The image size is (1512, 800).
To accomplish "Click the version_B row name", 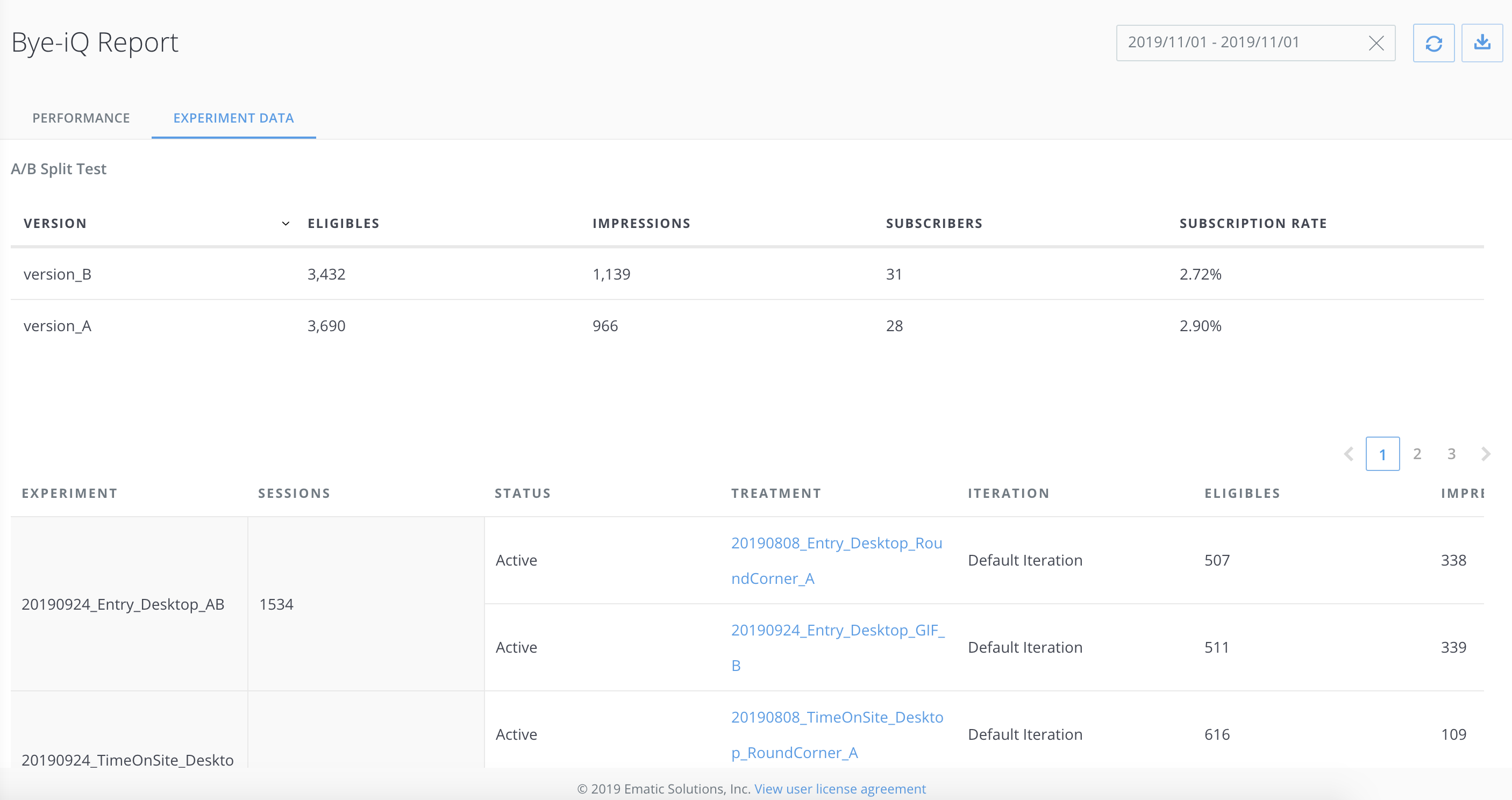I will 58,274.
